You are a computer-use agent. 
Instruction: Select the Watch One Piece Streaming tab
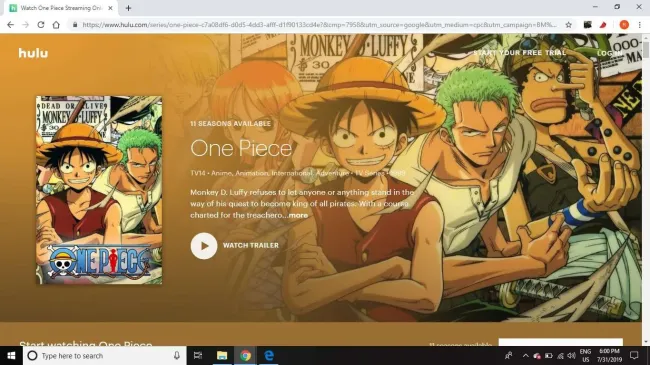tap(61, 8)
